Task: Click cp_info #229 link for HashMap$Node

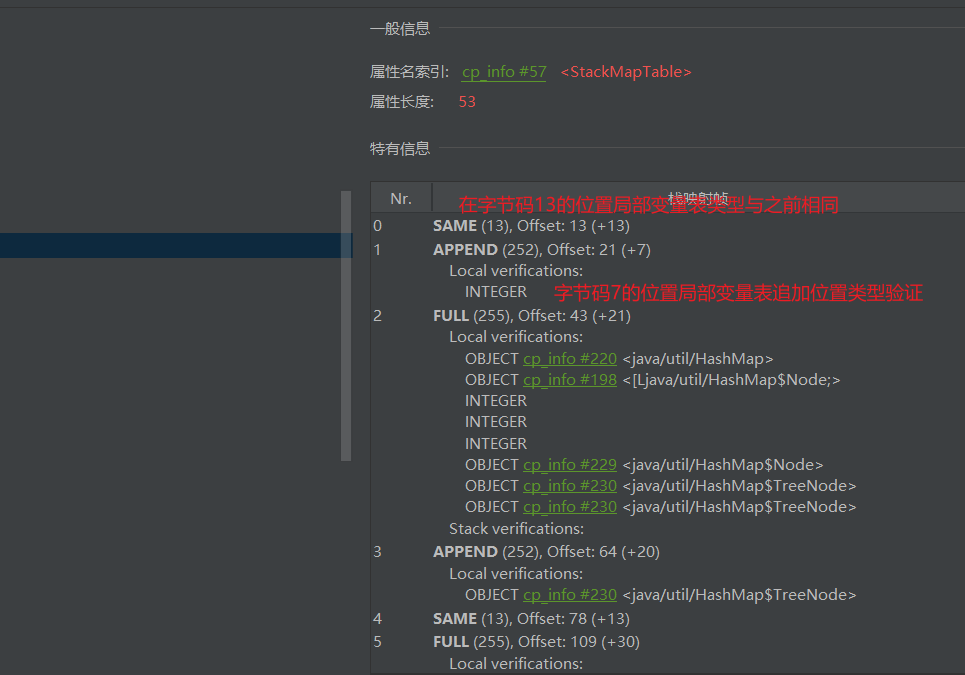Action: pyautogui.click(x=570, y=464)
